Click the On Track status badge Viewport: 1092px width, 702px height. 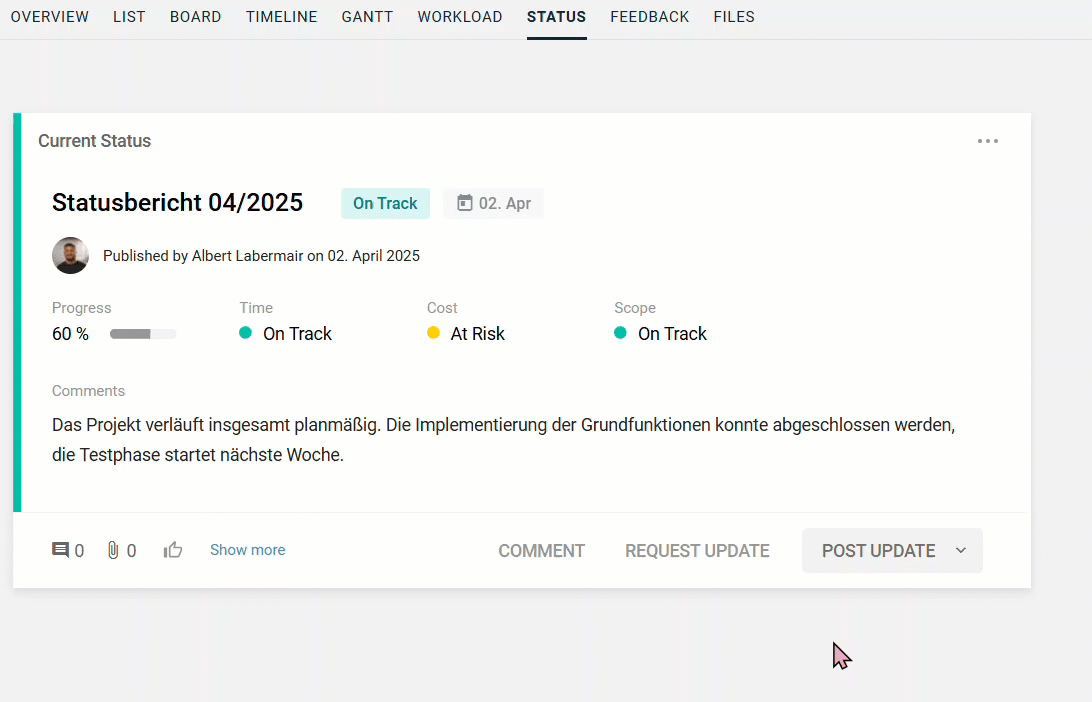(x=385, y=203)
